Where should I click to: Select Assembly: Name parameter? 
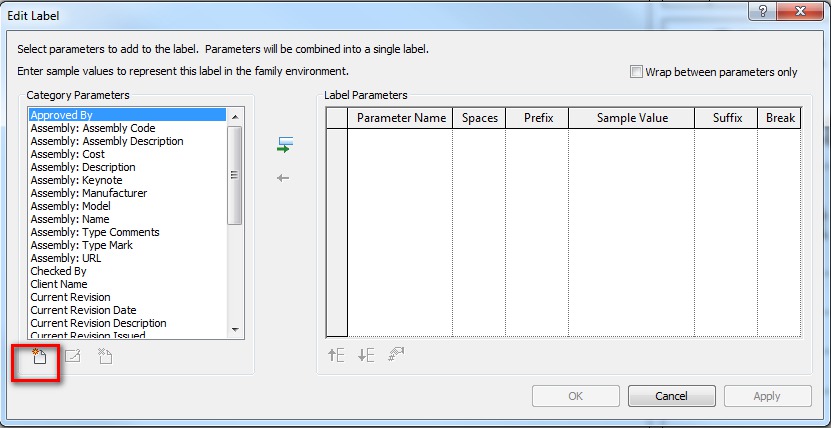pos(128,219)
